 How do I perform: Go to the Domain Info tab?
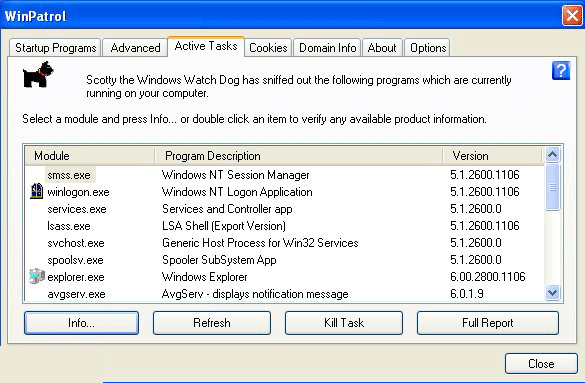pos(327,48)
